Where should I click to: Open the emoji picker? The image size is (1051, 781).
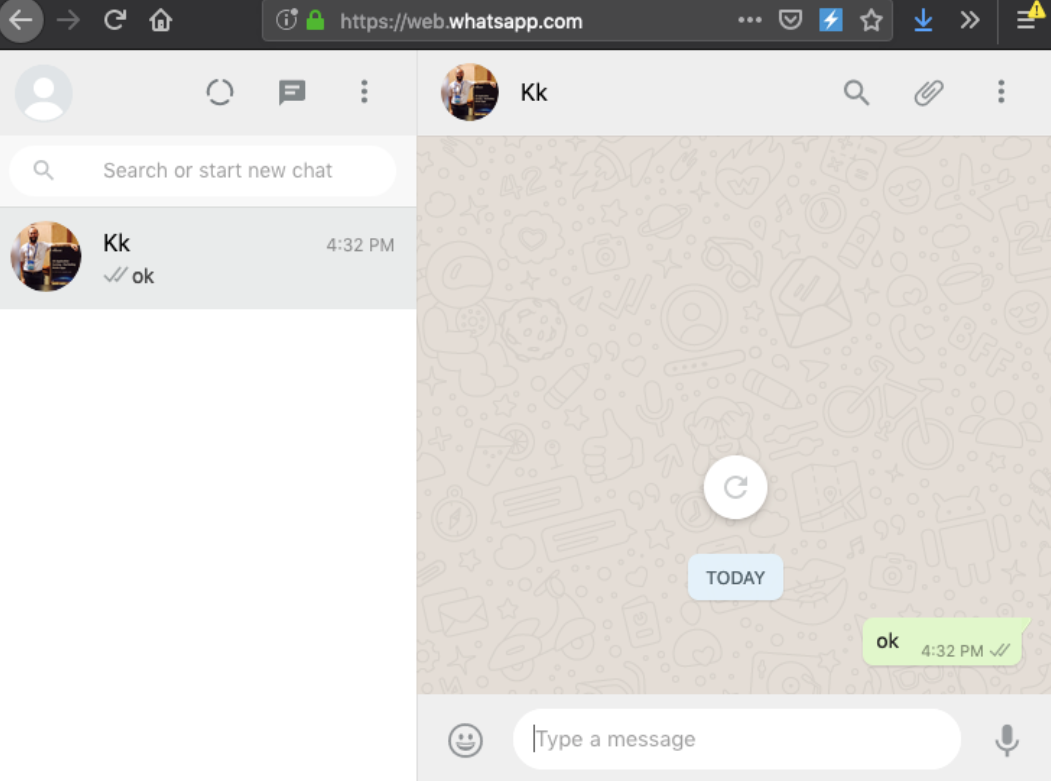tap(465, 740)
